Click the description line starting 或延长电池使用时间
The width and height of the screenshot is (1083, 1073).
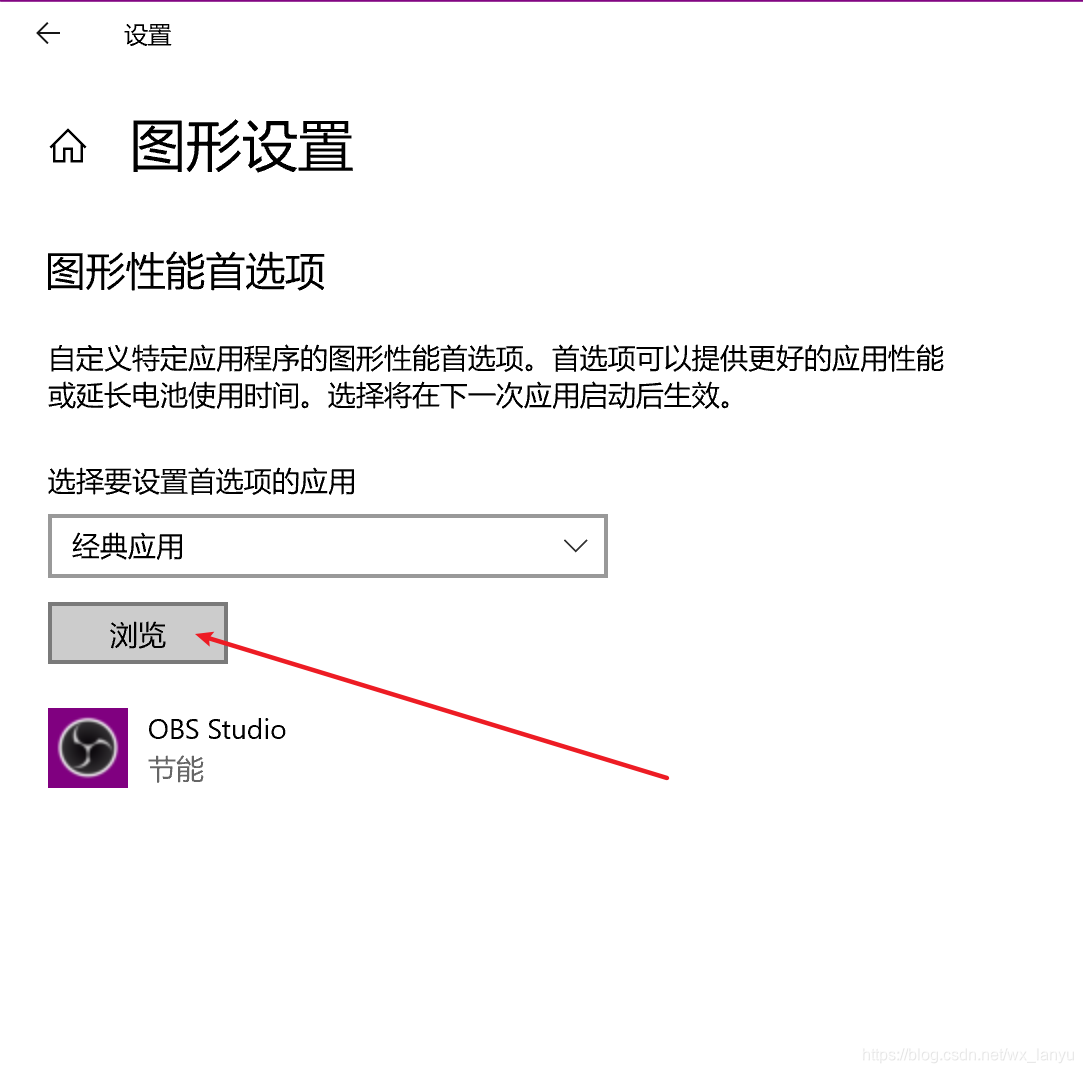point(390,396)
